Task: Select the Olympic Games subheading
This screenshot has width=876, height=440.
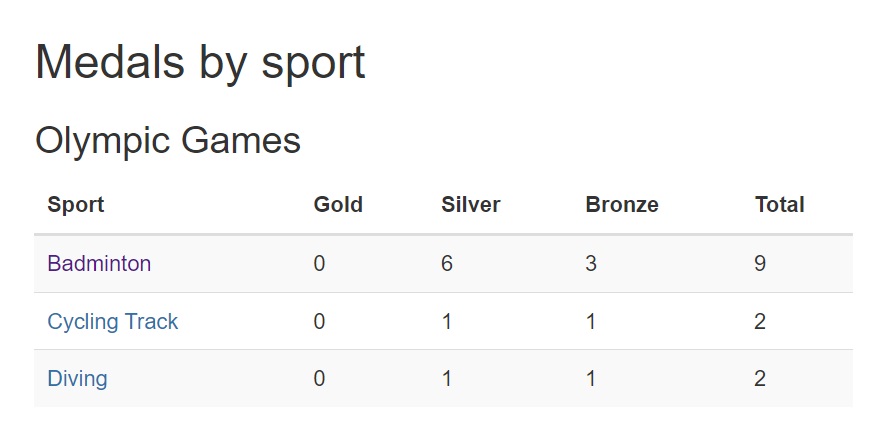Action: pyautogui.click(x=168, y=140)
